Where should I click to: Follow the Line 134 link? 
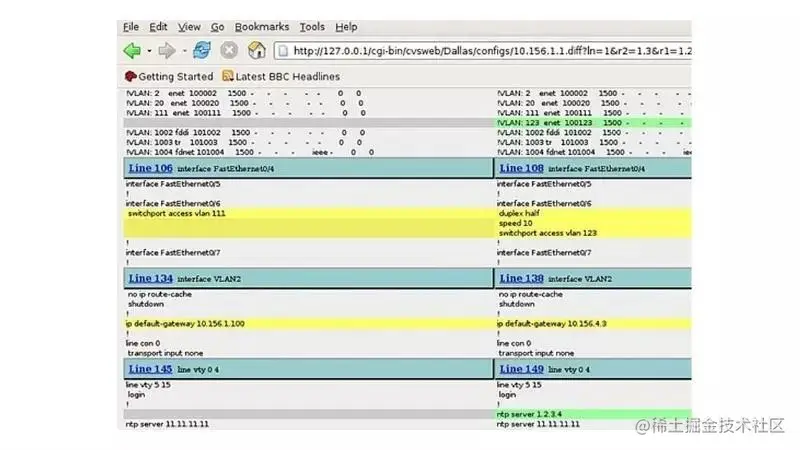coord(150,278)
